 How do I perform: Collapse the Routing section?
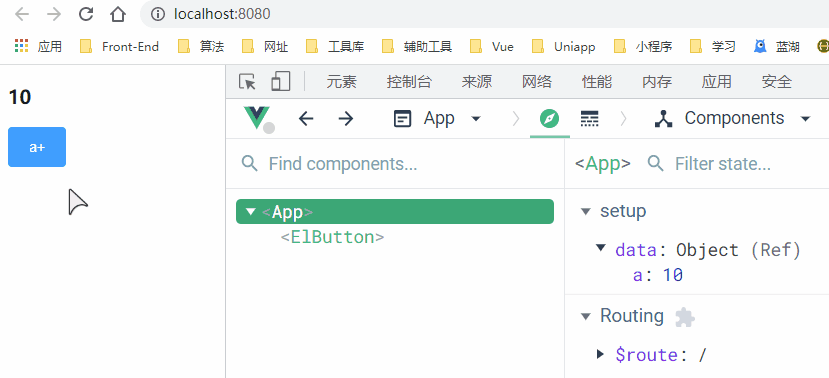(x=585, y=316)
